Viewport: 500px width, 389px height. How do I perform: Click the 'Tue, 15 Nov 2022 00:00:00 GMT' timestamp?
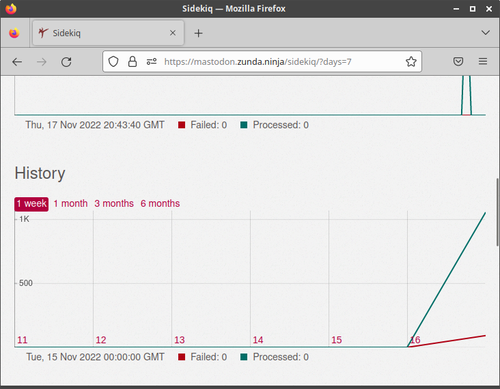(x=95, y=357)
